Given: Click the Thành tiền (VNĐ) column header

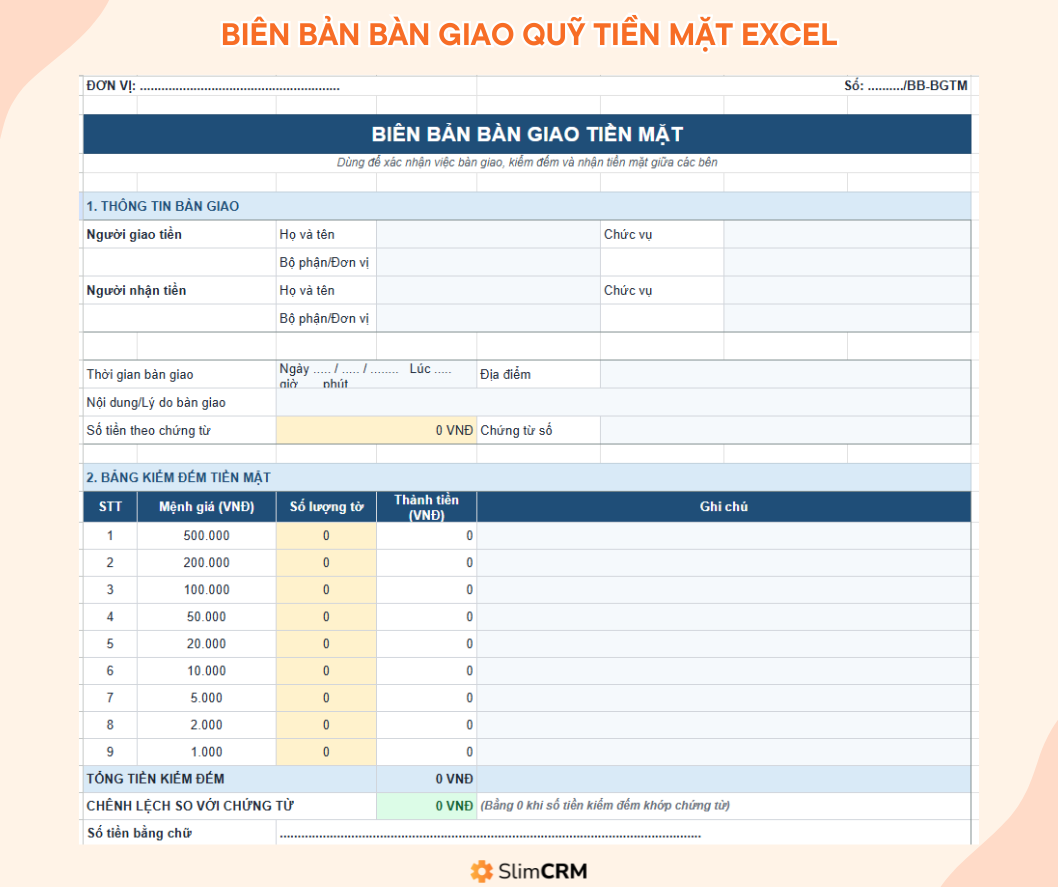Looking at the screenshot, I should pyautogui.click(x=426, y=507).
